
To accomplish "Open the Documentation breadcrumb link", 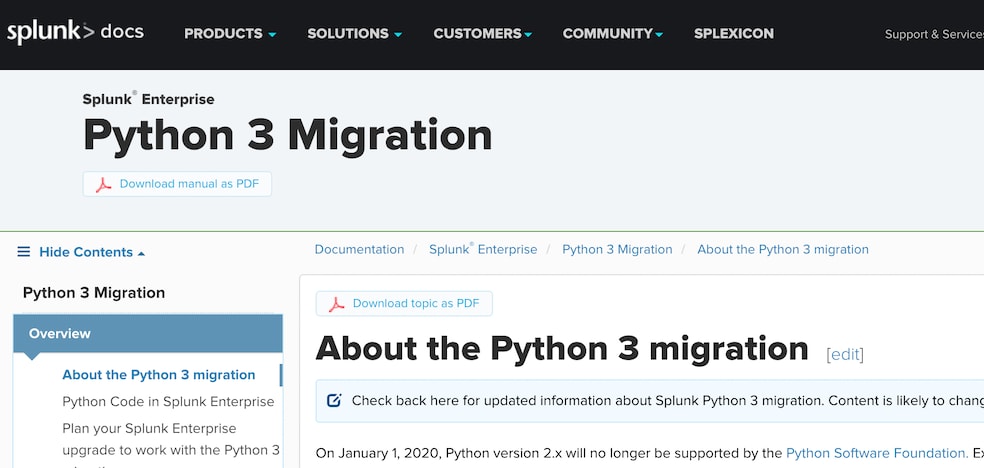I will 359,249.
